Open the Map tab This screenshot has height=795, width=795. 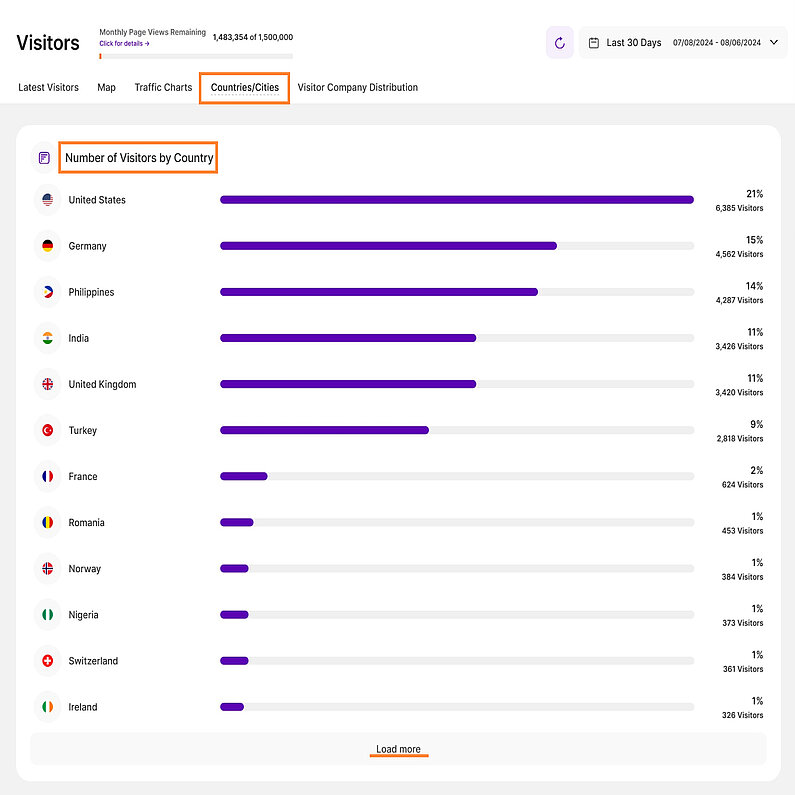point(106,88)
